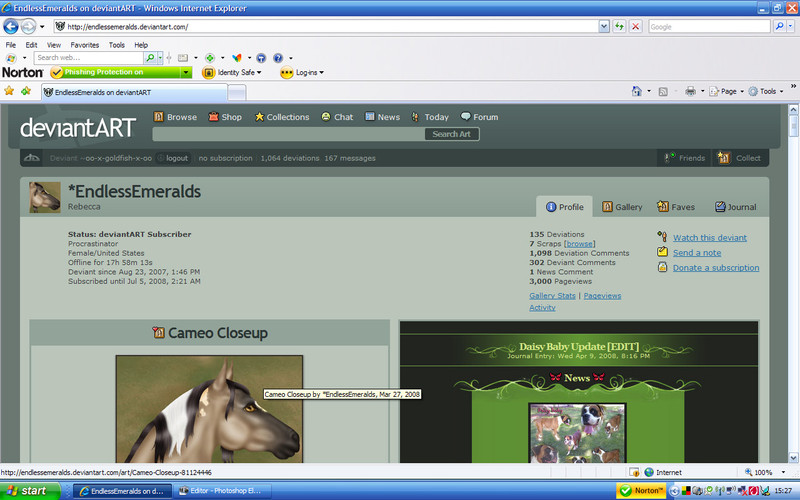Click the toolbar help question mark icon
Screen dimensions: 800x500
(x=278, y=58)
